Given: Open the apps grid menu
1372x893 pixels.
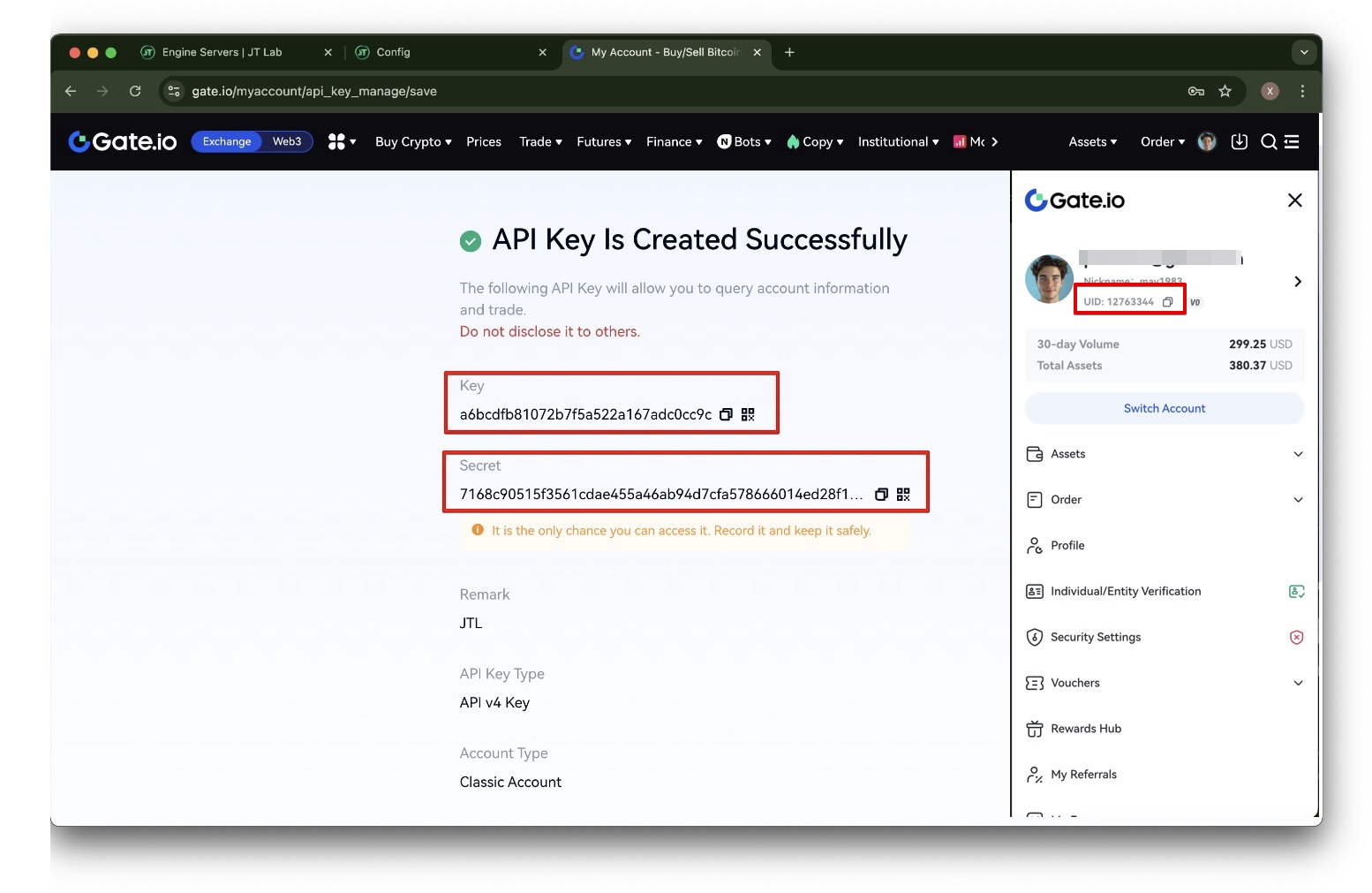Looking at the screenshot, I should click(342, 141).
